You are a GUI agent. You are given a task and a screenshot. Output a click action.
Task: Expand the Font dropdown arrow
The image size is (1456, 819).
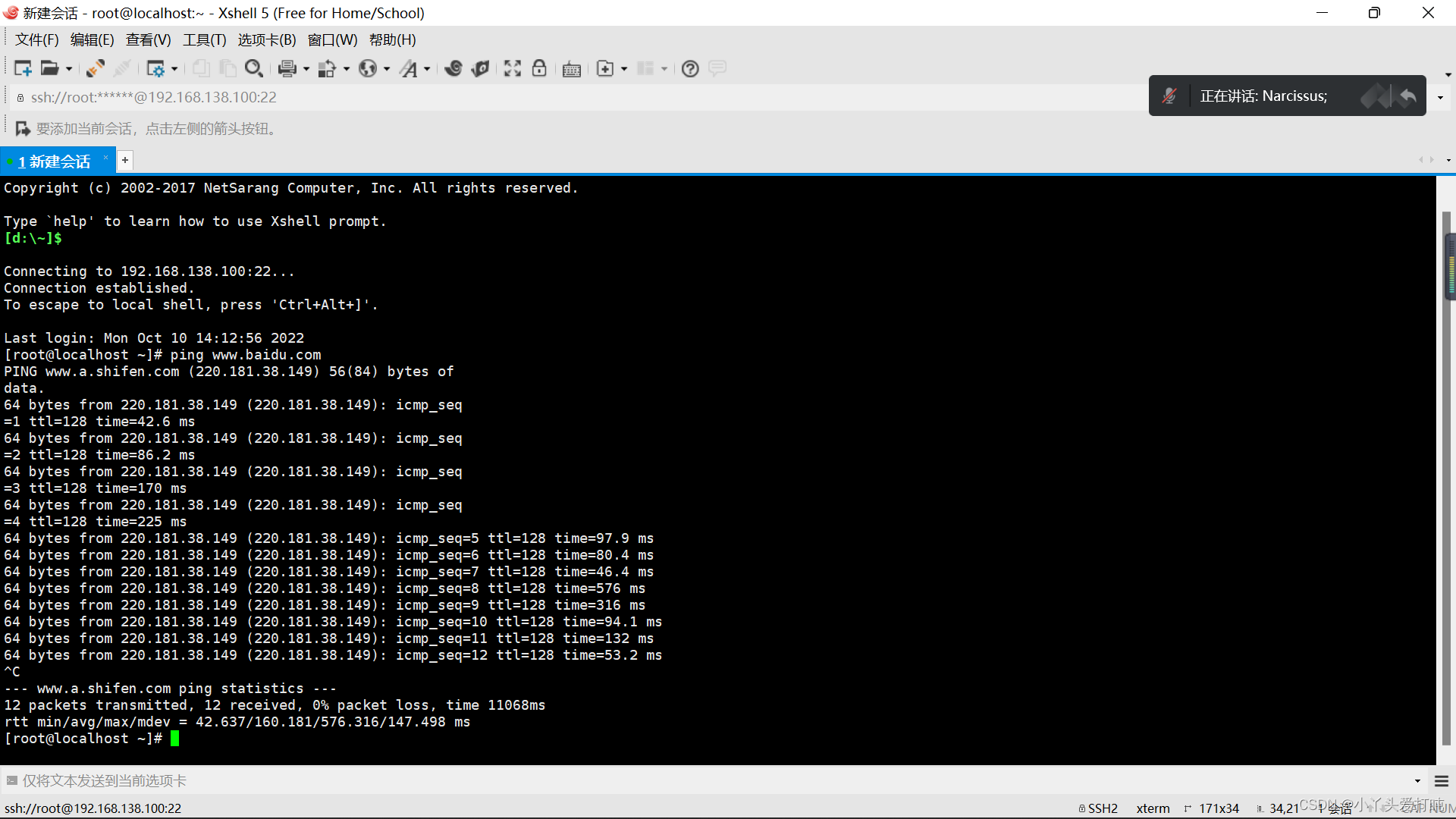tap(427, 69)
